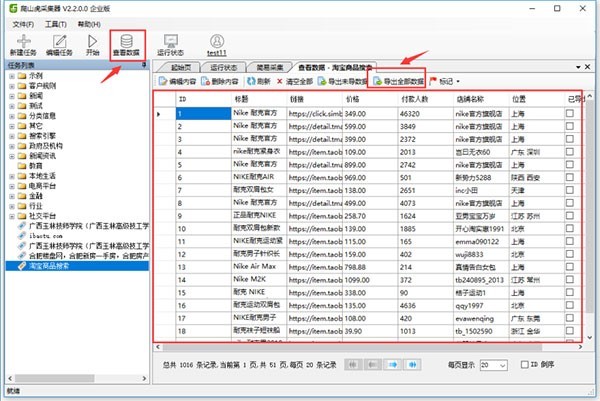This screenshot has height=401, width=600.
Task: Tick the exported checkbox in row 5
Action: tap(570, 165)
